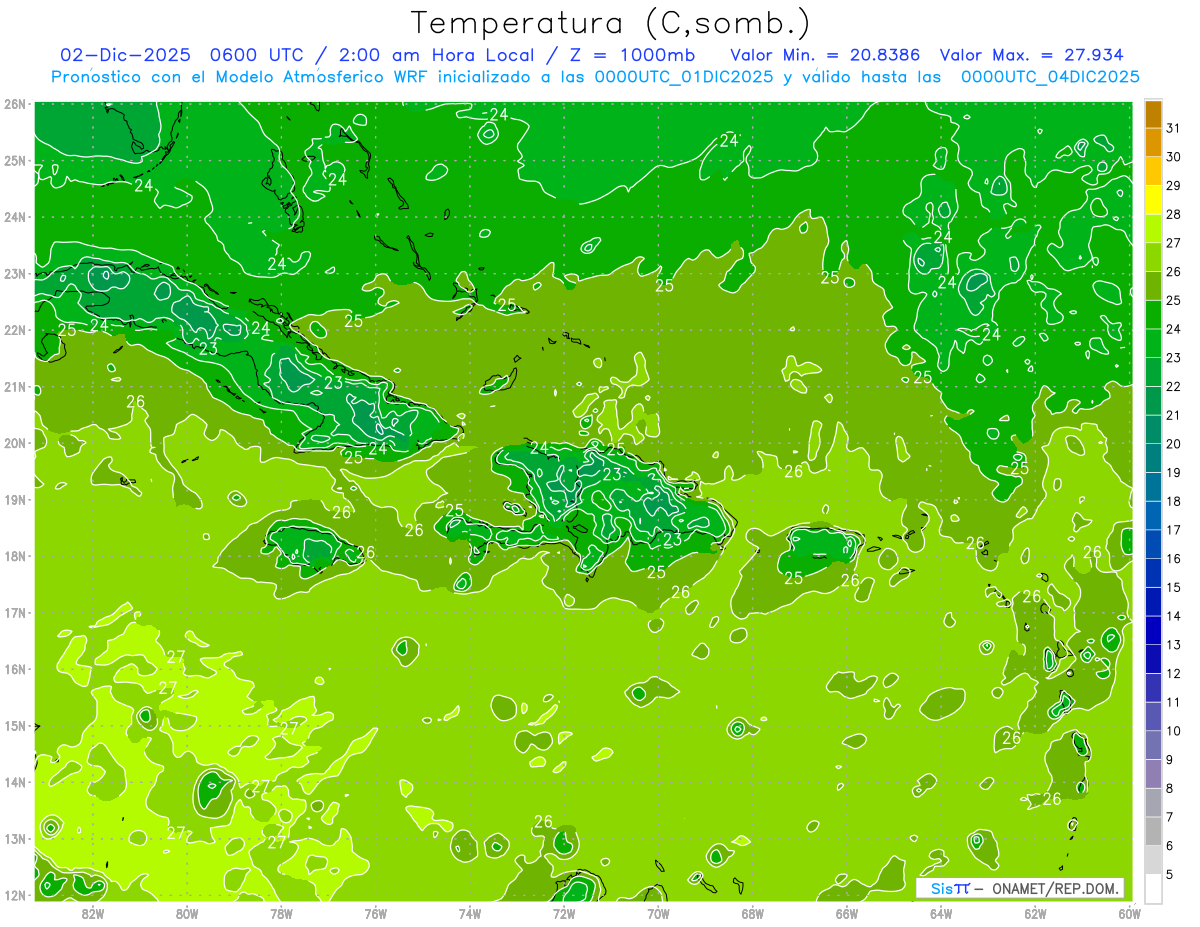Click the dark blue legend swatch between 13 and 14
Viewport: 1200px width, 927px height.
coord(1153,630)
